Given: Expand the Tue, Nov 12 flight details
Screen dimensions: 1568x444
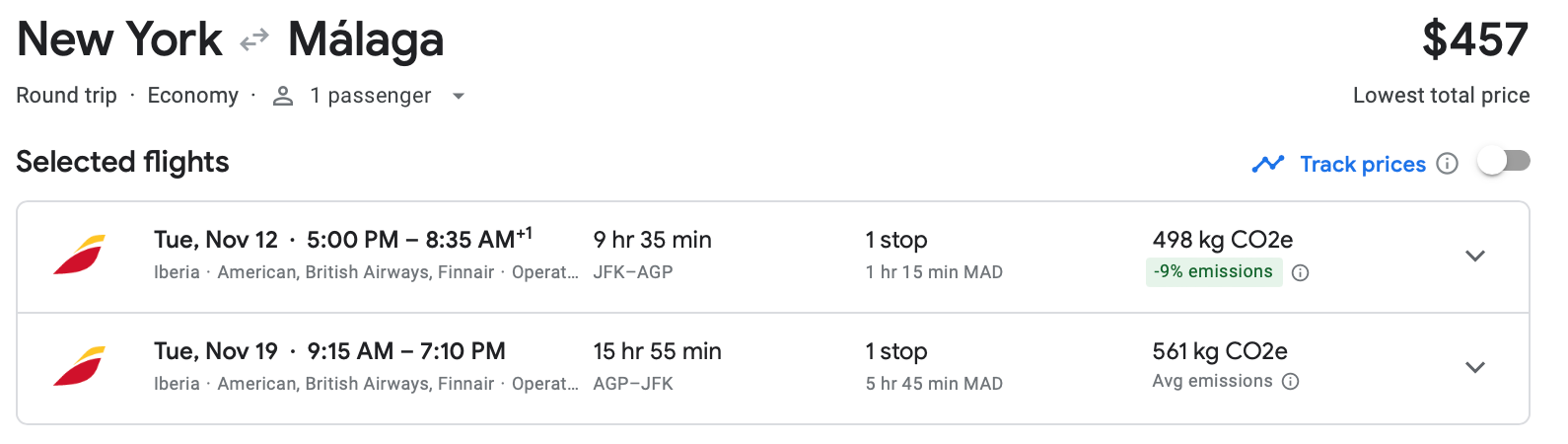Looking at the screenshot, I should 1475,257.
